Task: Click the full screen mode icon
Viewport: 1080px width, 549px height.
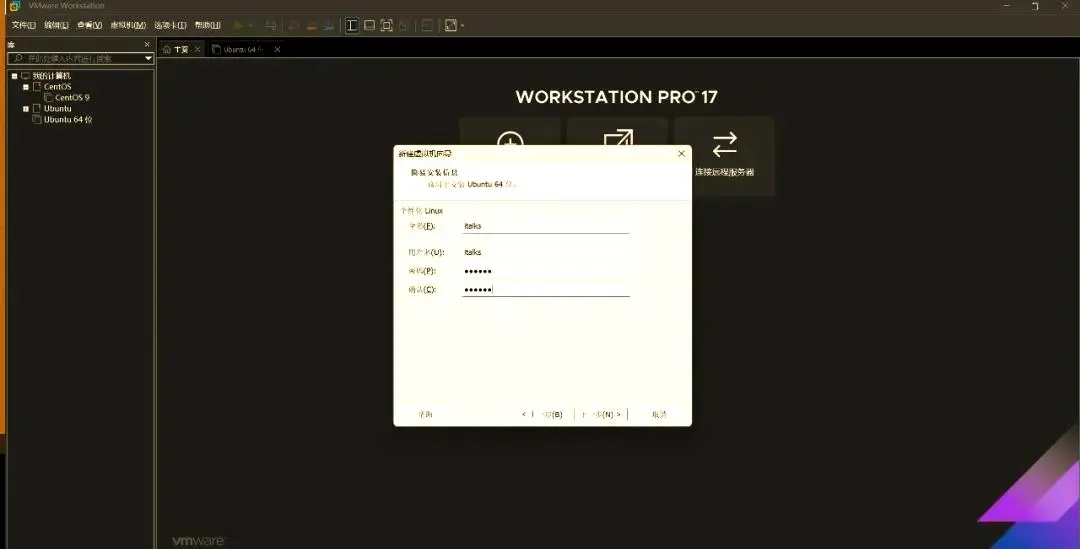Action: (386, 25)
